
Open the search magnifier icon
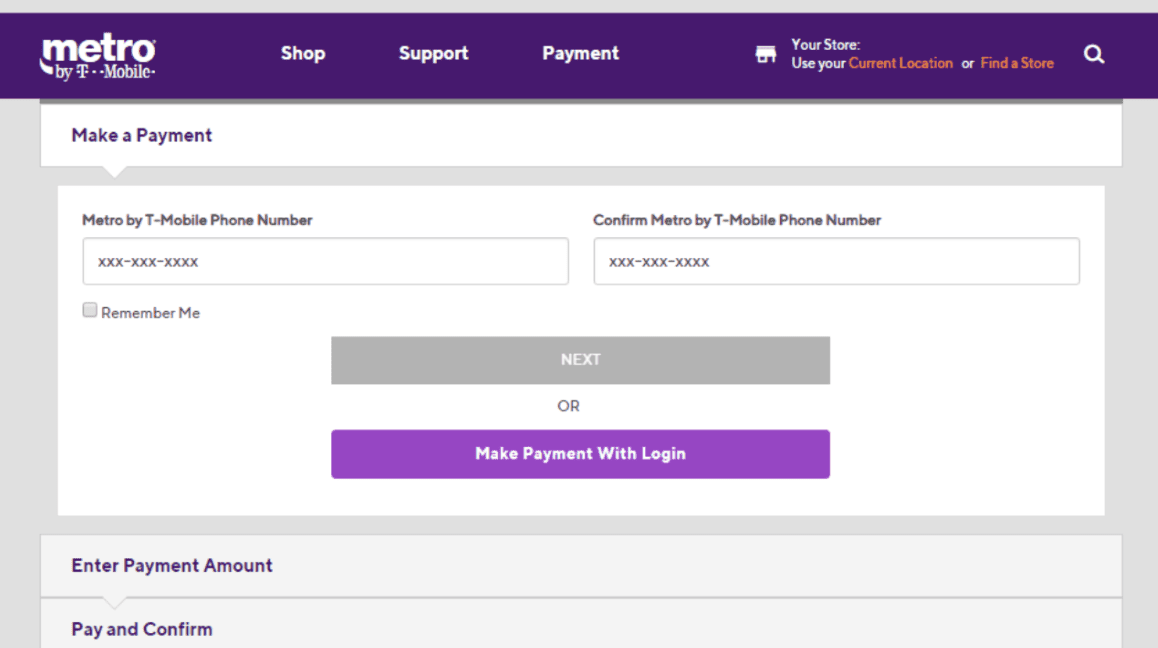1094,55
